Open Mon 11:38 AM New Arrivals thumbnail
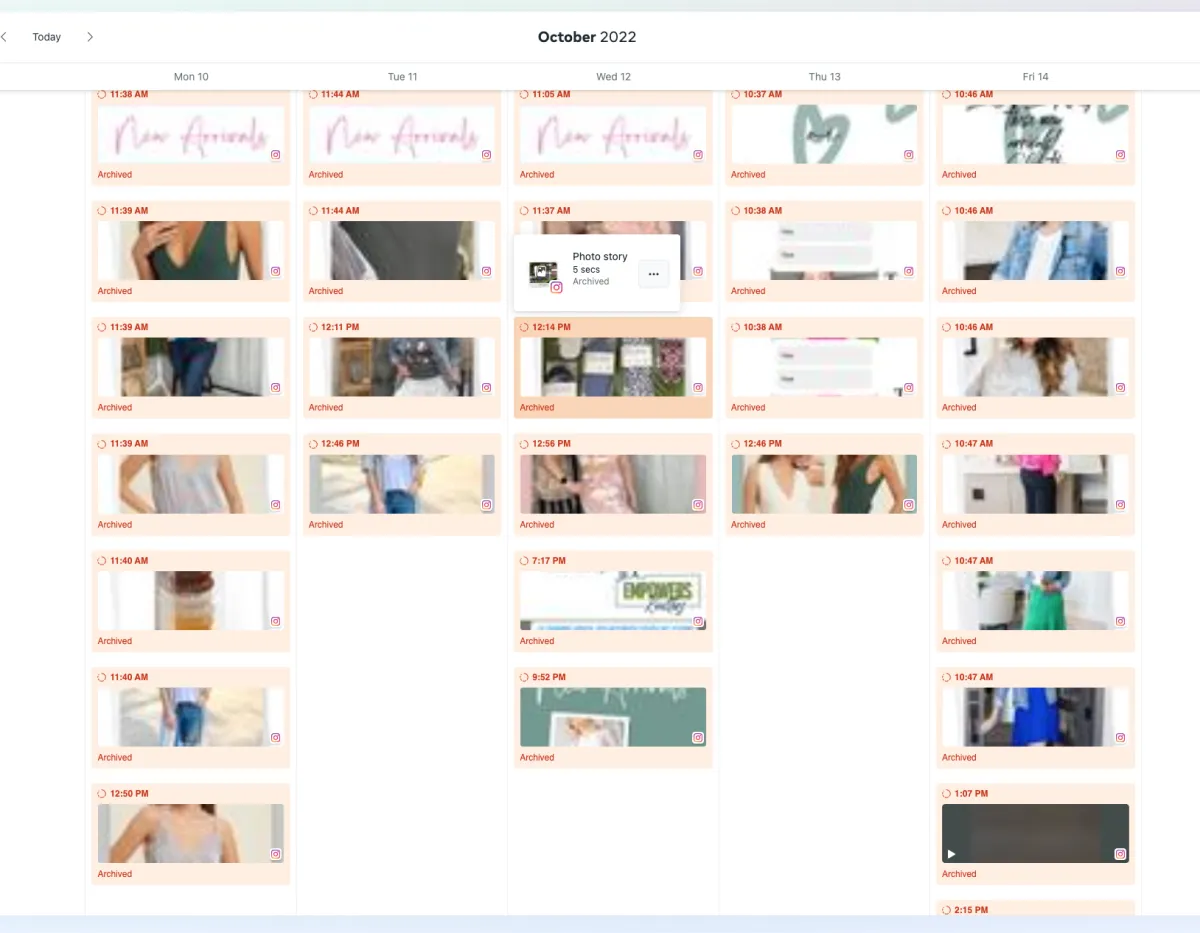 pos(191,135)
